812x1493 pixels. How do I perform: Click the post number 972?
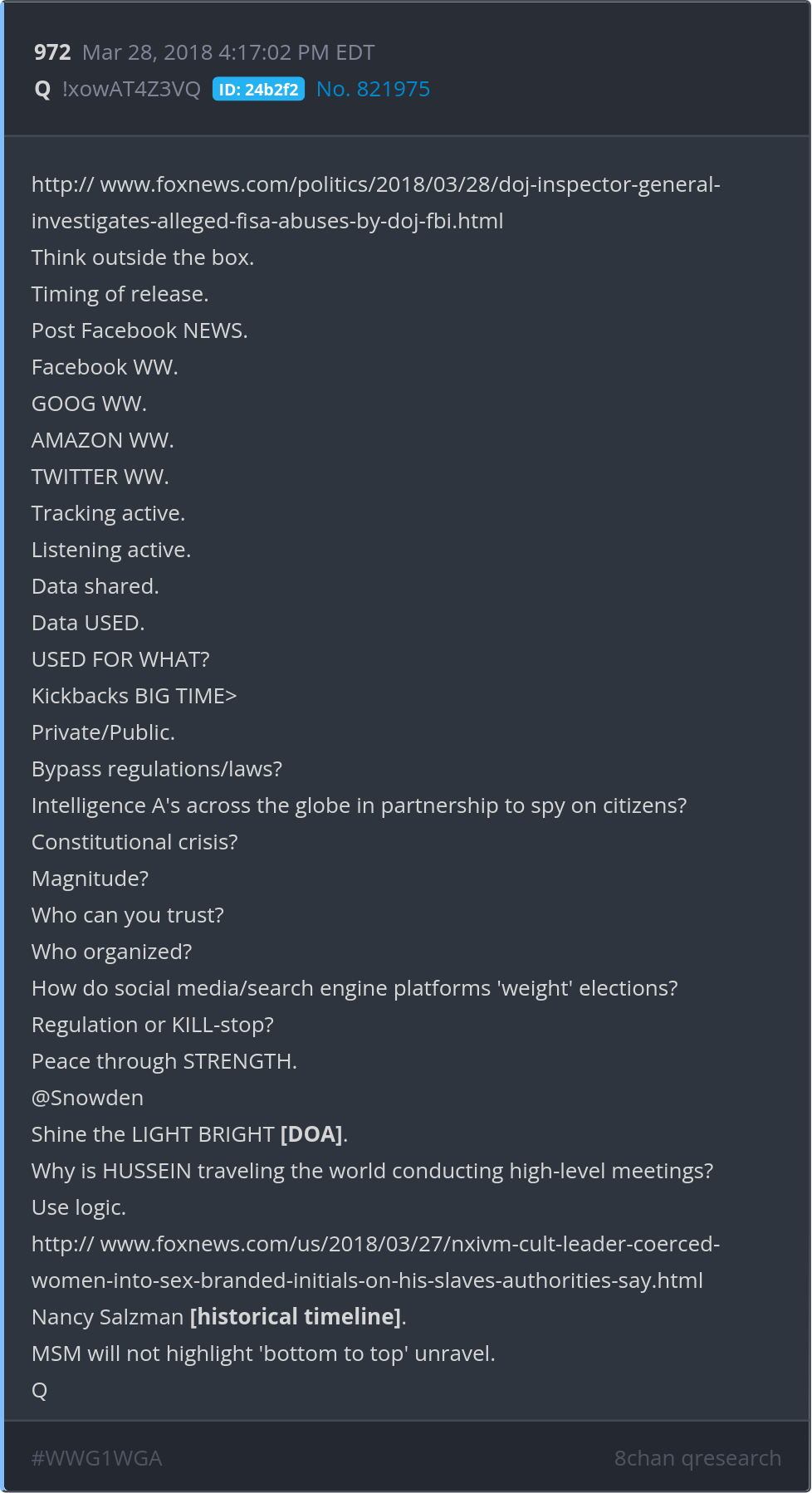[x=52, y=53]
